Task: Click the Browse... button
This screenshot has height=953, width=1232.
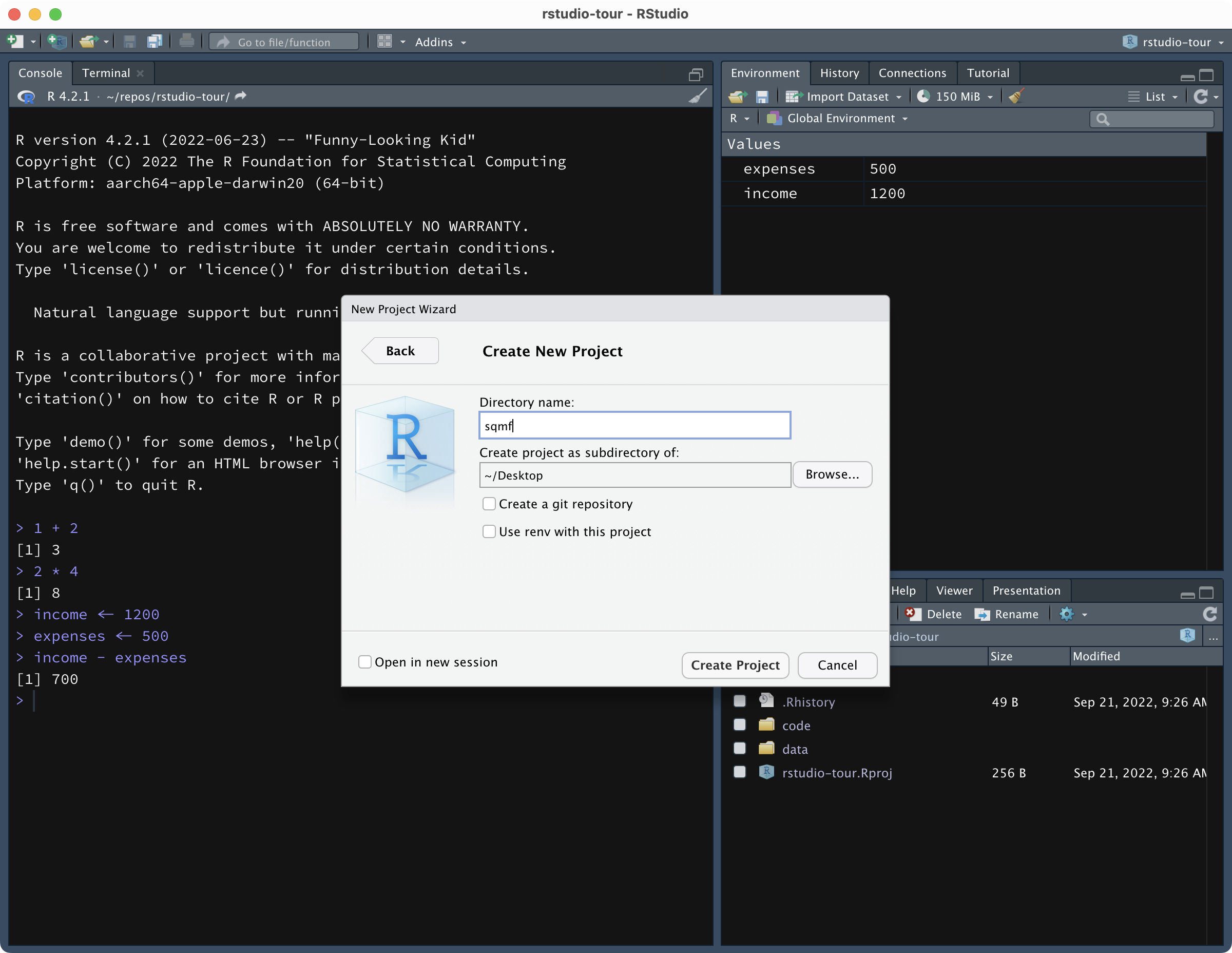Action: [x=832, y=474]
